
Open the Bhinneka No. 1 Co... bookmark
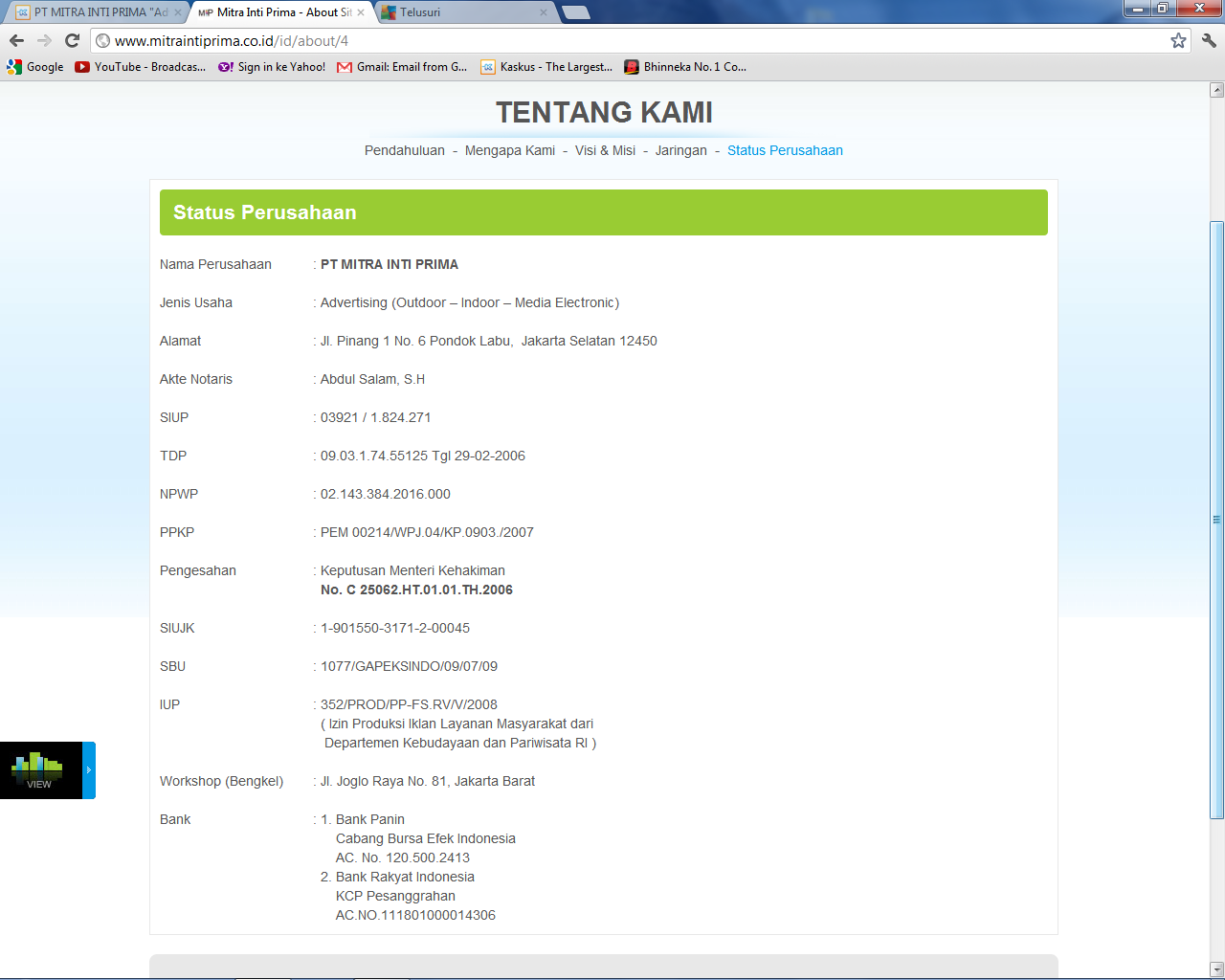click(685, 67)
